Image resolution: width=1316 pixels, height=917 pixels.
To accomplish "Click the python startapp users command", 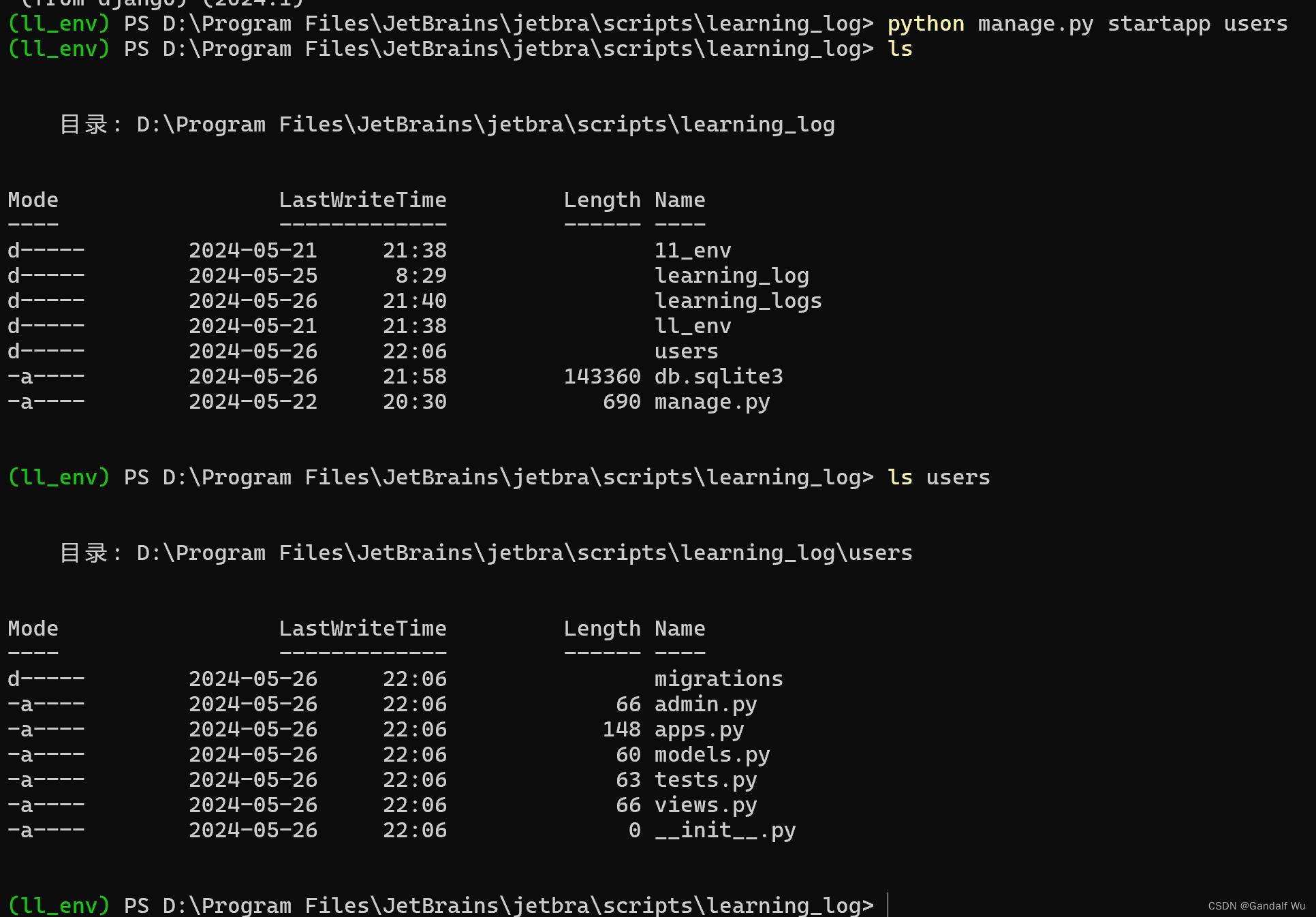I will click(1087, 23).
